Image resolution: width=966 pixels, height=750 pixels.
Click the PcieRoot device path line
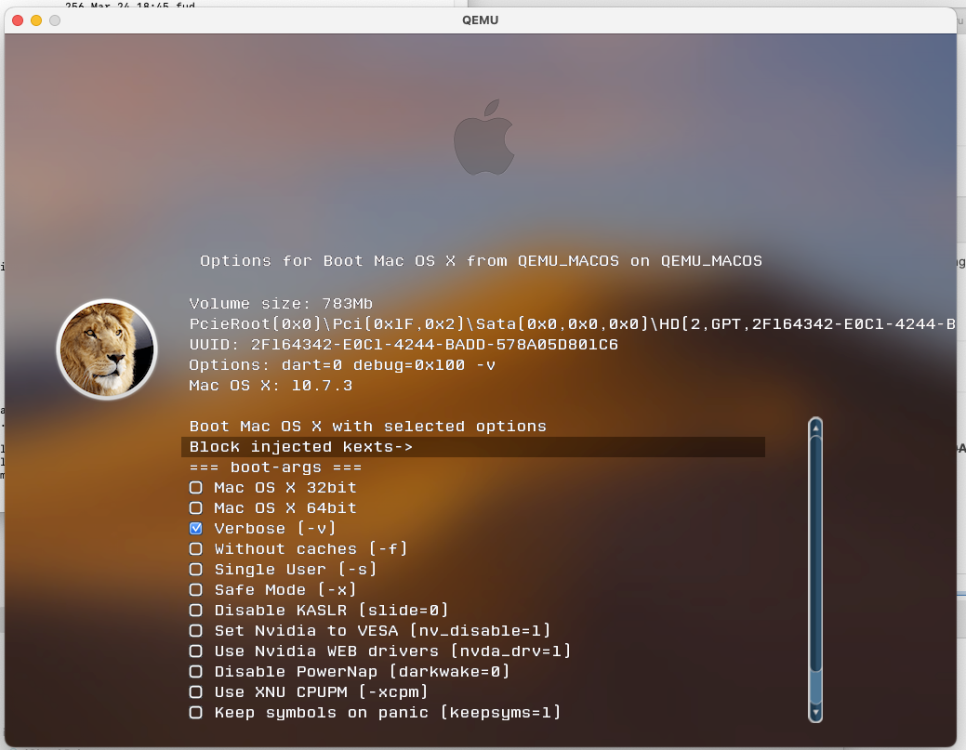[x=572, y=324]
